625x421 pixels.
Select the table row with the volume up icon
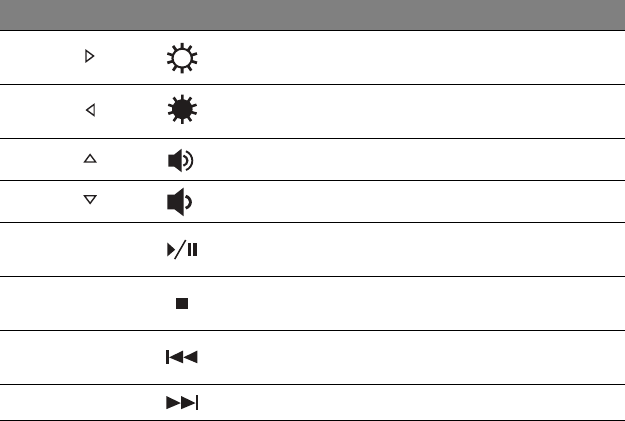[x=400, y=160]
